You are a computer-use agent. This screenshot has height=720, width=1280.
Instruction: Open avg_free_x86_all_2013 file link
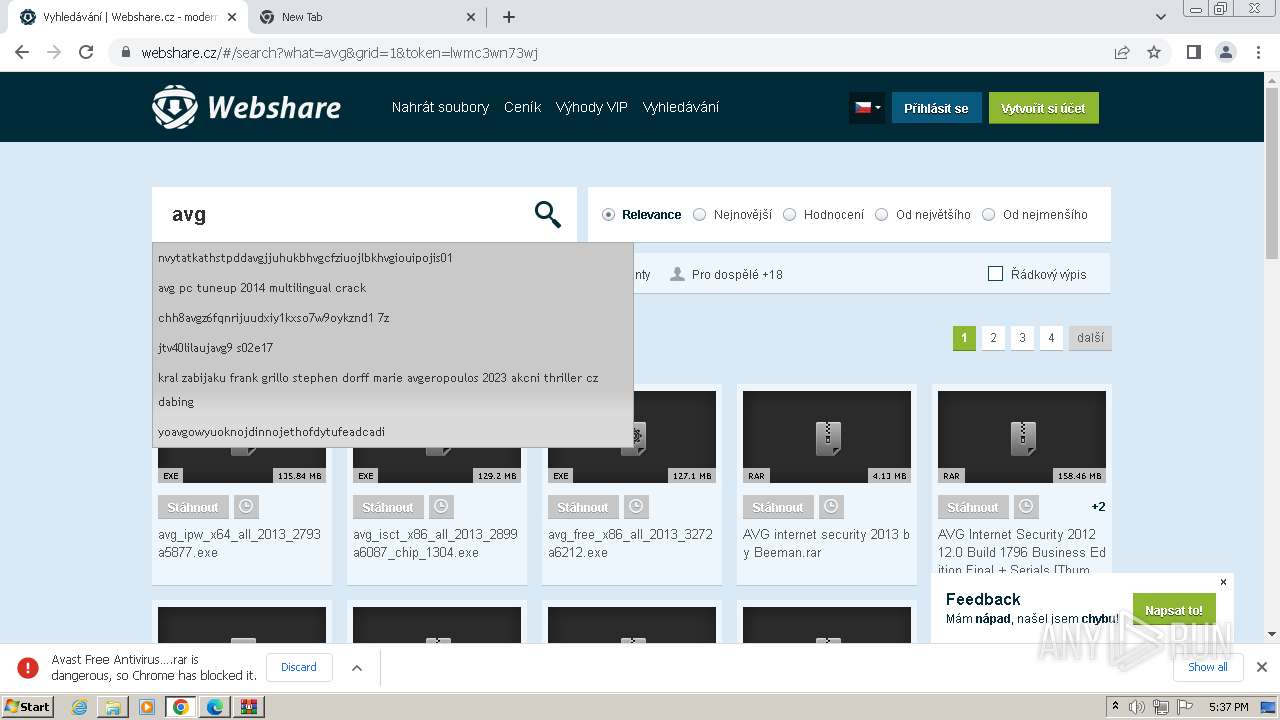(x=630, y=543)
